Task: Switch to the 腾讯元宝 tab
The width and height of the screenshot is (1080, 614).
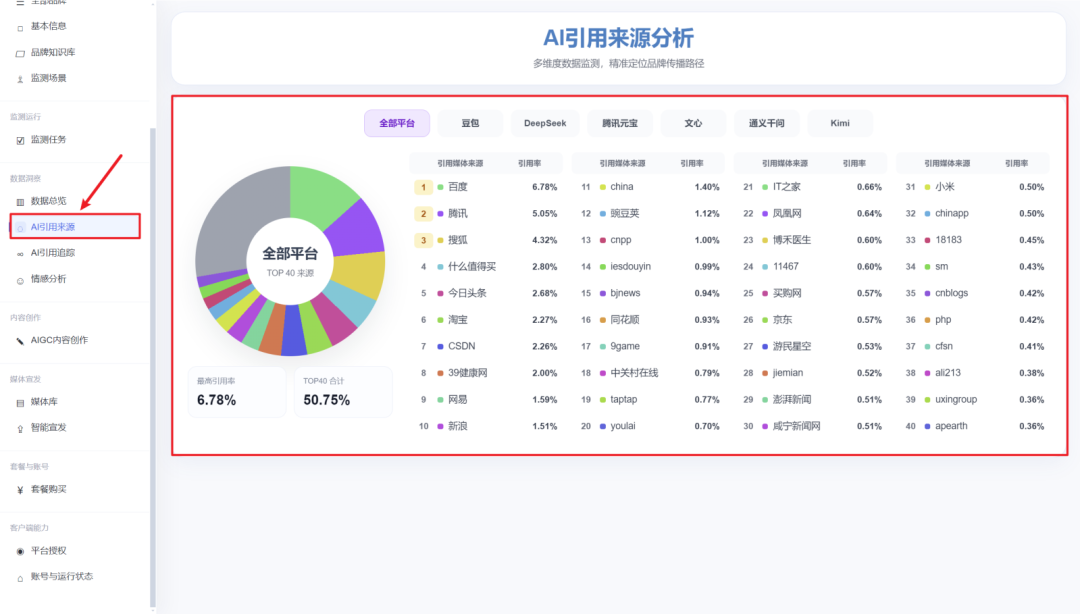Action: 620,123
